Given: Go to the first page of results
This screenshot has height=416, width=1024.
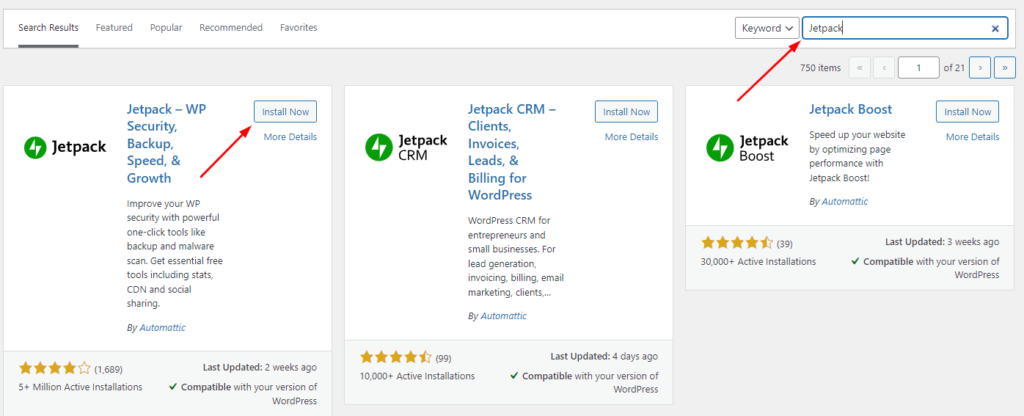Looking at the screenshot, I should coord(859,67).
